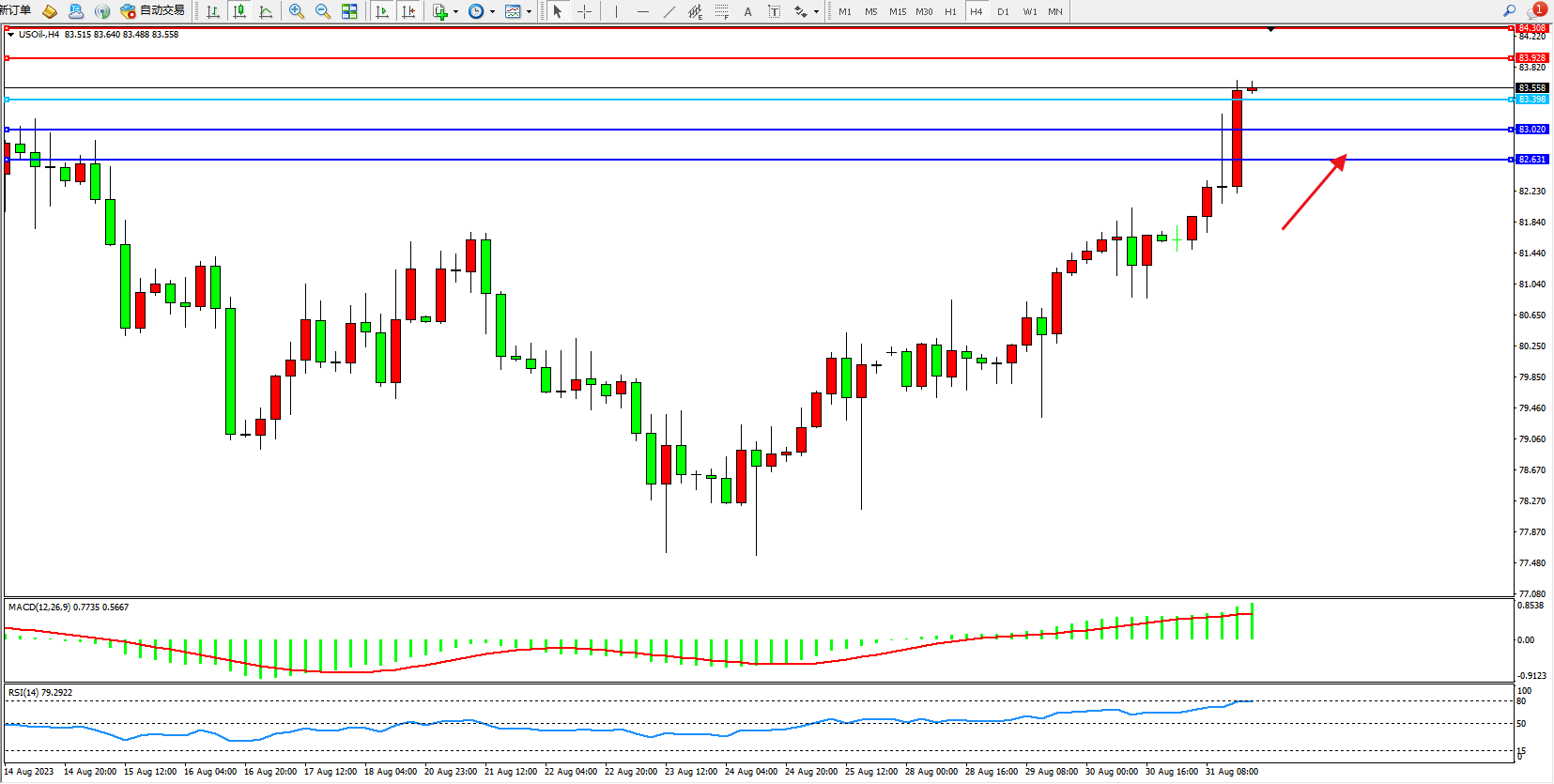Click the zoom in magnifier icon
Screen dimensions: 1554x784
[297, 11]
